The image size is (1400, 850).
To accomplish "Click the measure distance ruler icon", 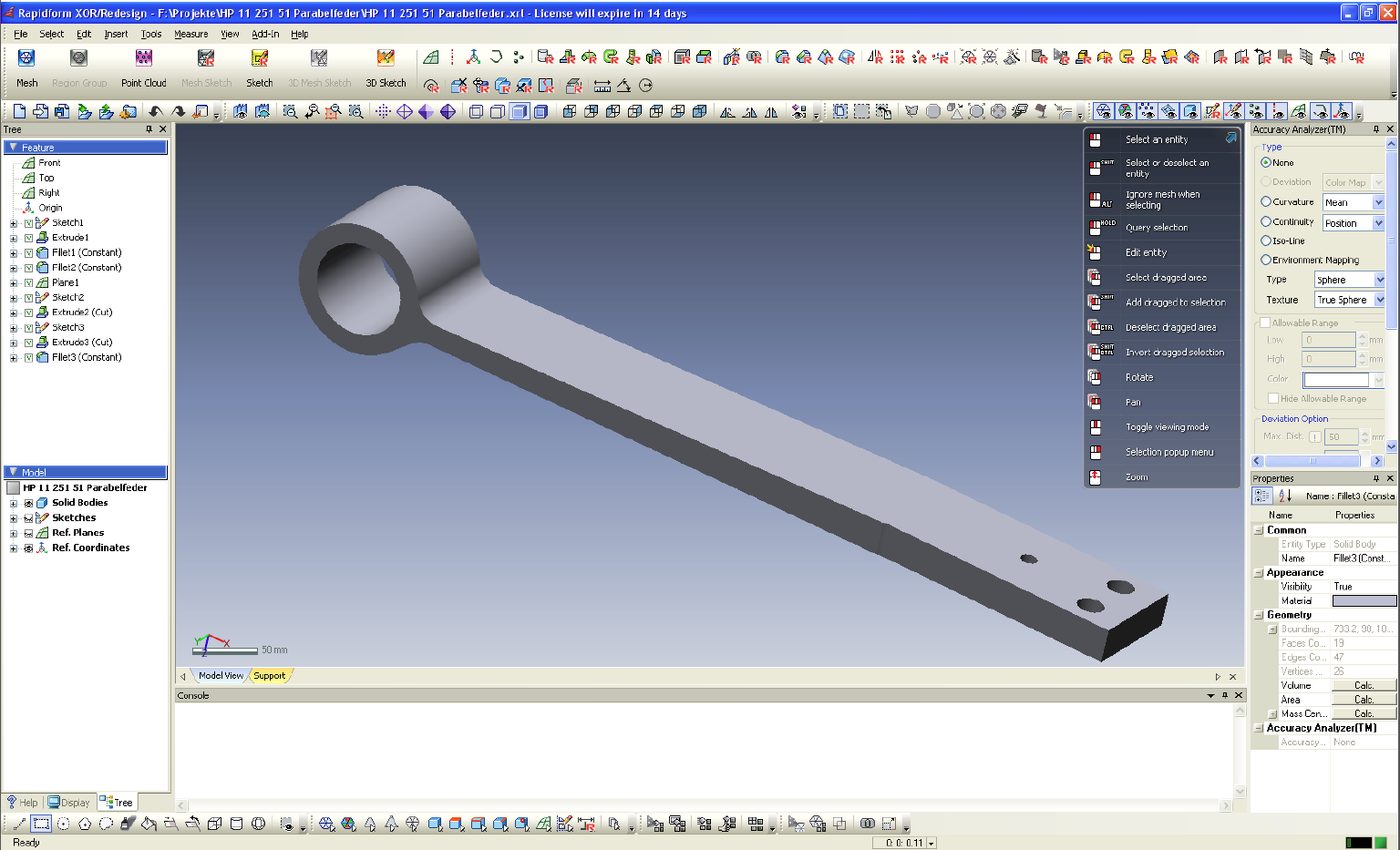I will click(x=602, y=86).
